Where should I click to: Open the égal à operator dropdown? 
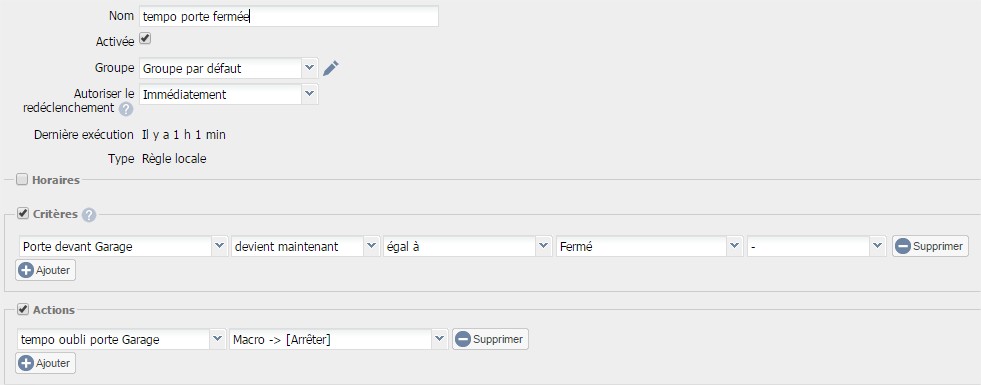click(x=467, y=246)
